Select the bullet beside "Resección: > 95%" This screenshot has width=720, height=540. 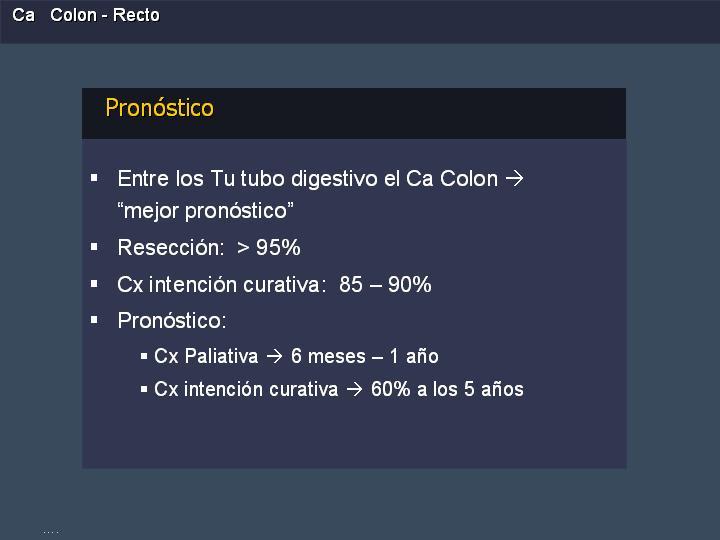(x=94, y=247)
